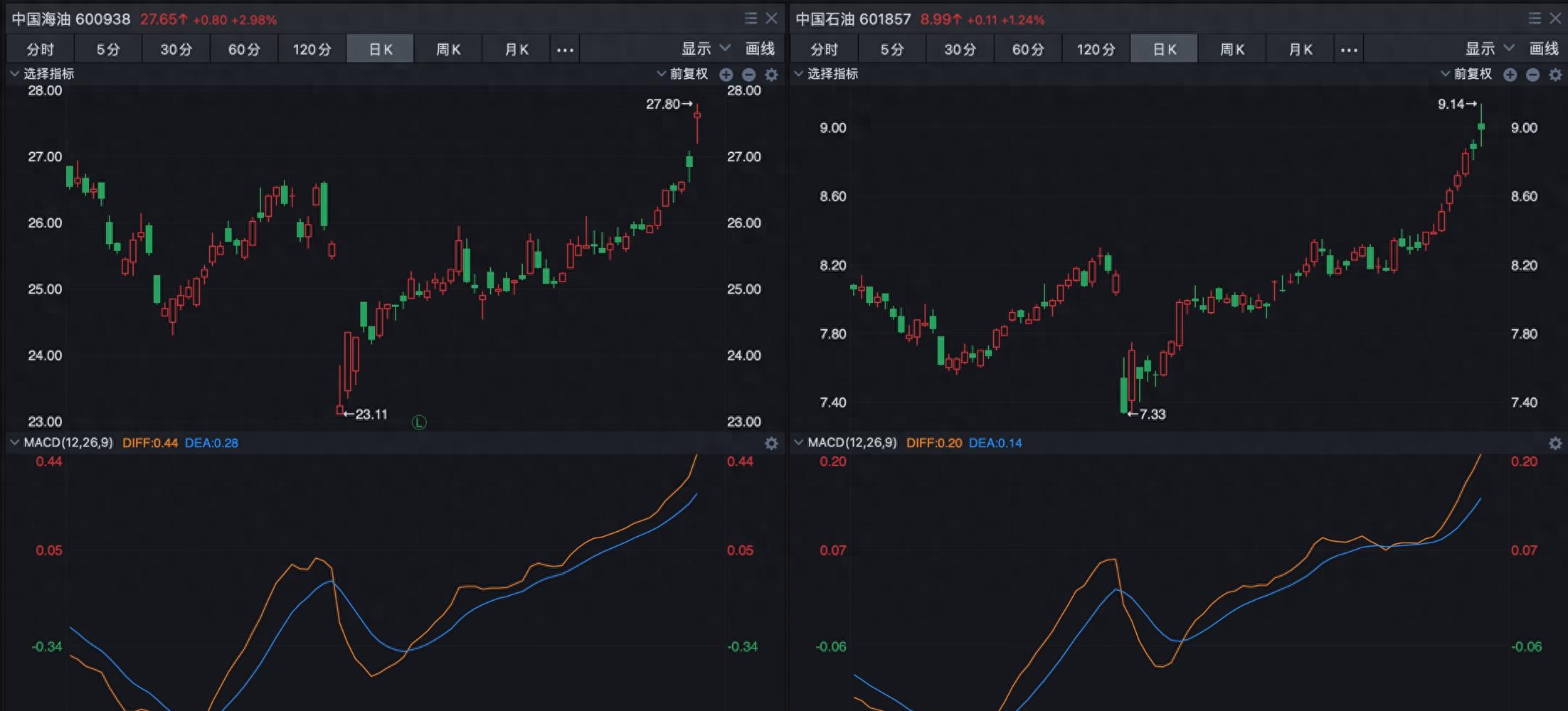Expand 选择指标 selector in 中国海油 panel
This screenshot has width=1568, height=711.
click(x=42, y=74)
